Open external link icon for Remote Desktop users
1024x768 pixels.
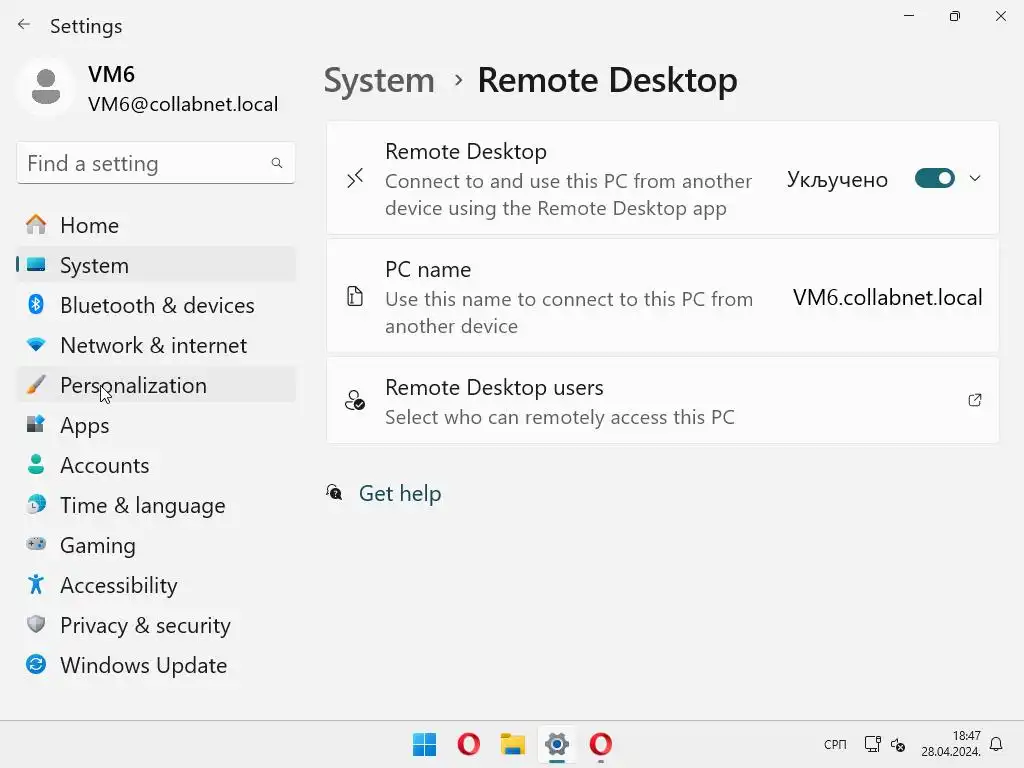click(x=974, y=400)
